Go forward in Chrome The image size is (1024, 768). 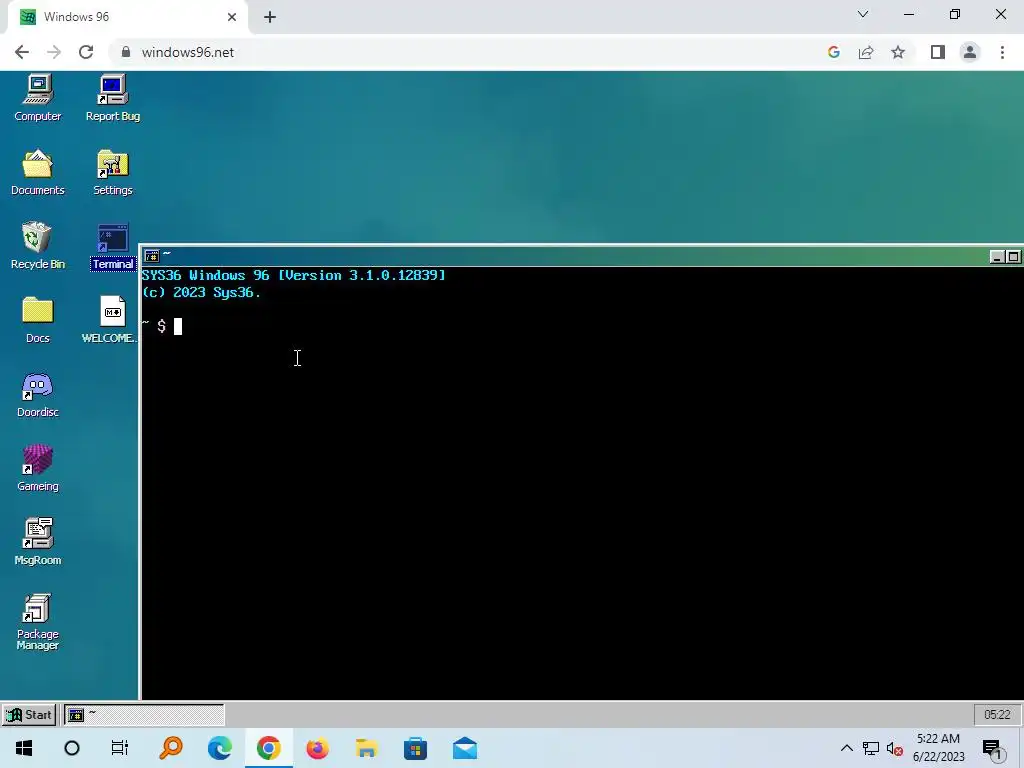54,52
